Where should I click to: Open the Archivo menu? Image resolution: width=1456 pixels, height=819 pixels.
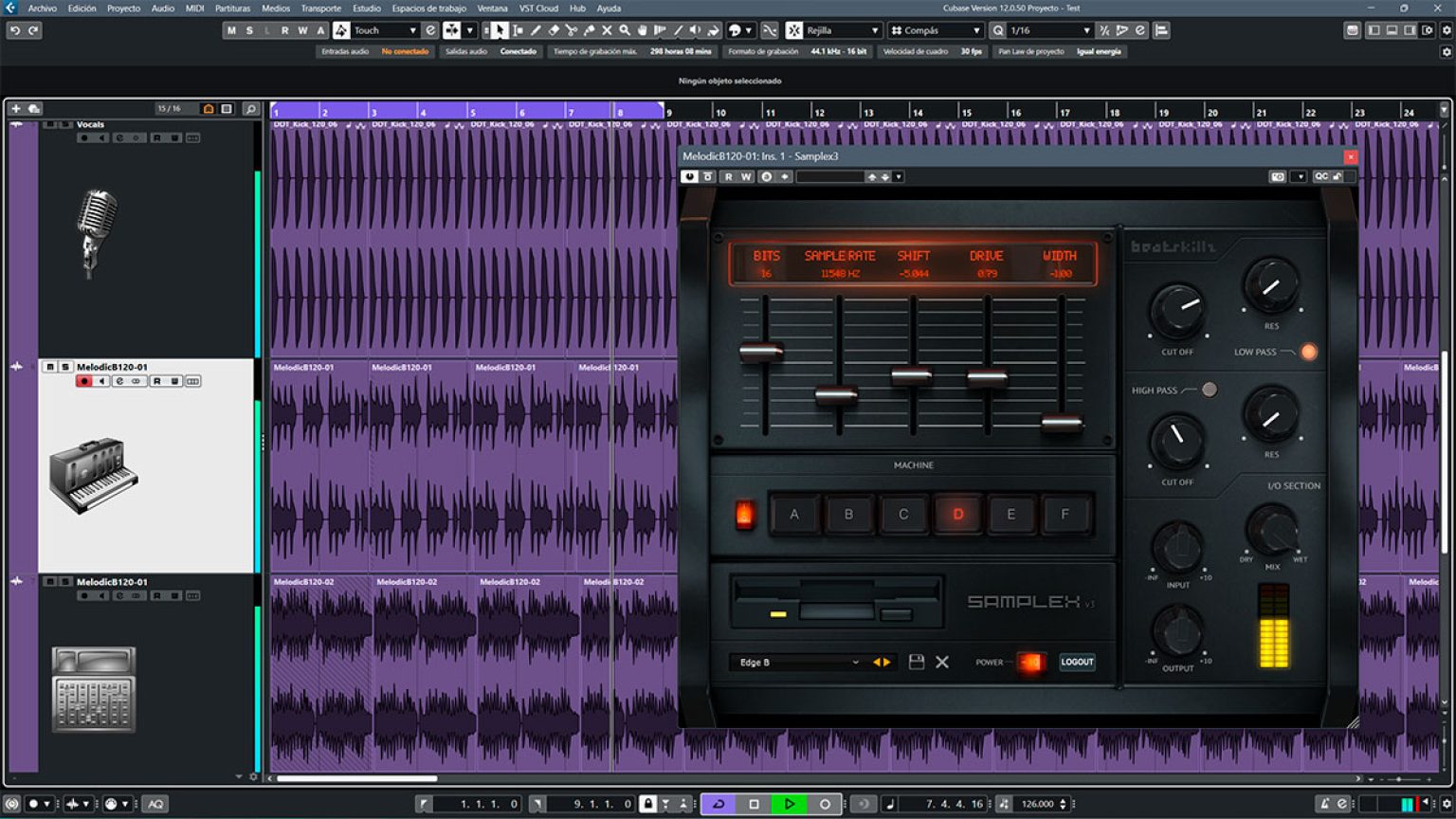[x=42, y=8]
